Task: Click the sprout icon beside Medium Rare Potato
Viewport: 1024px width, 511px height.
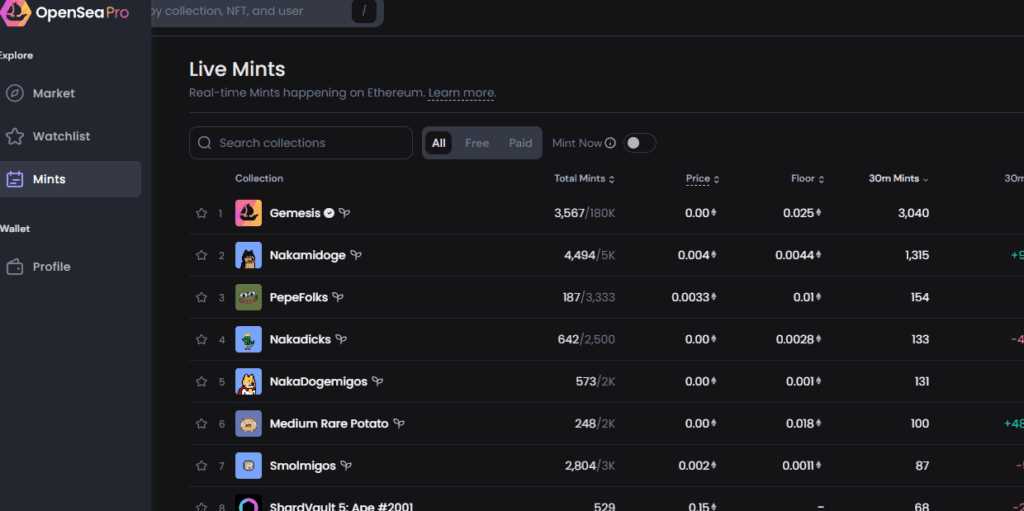Action: (399, 424)
